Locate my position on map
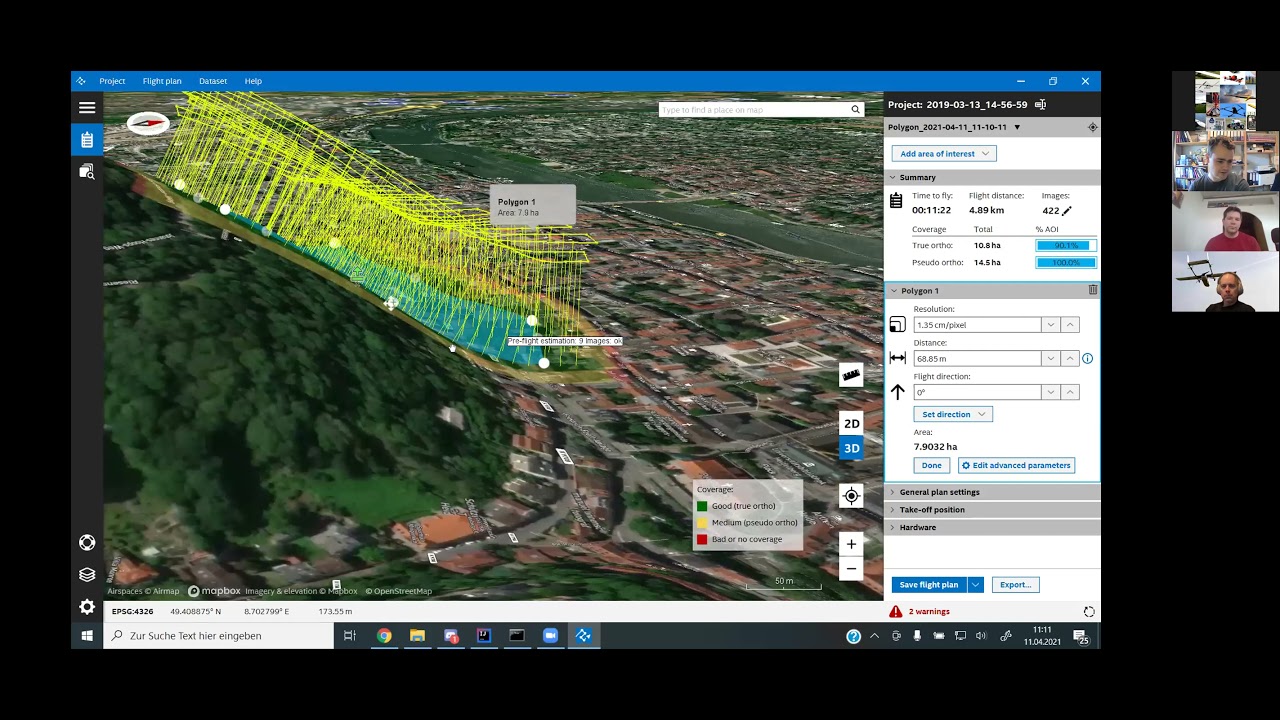Screen dimensions: 1280x720 point(851,496)
